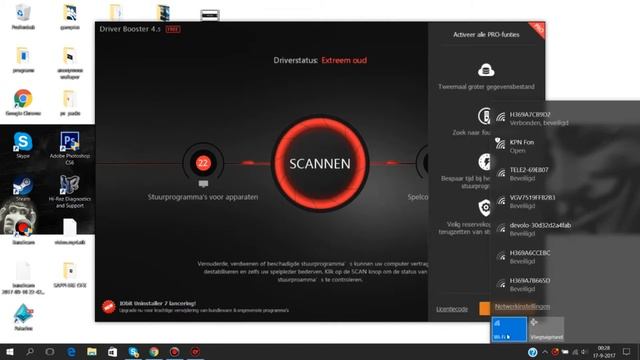640x360 pixels.
Task: Switch to Bandicam recorder in the taskbar
Action: pos(175,352)
